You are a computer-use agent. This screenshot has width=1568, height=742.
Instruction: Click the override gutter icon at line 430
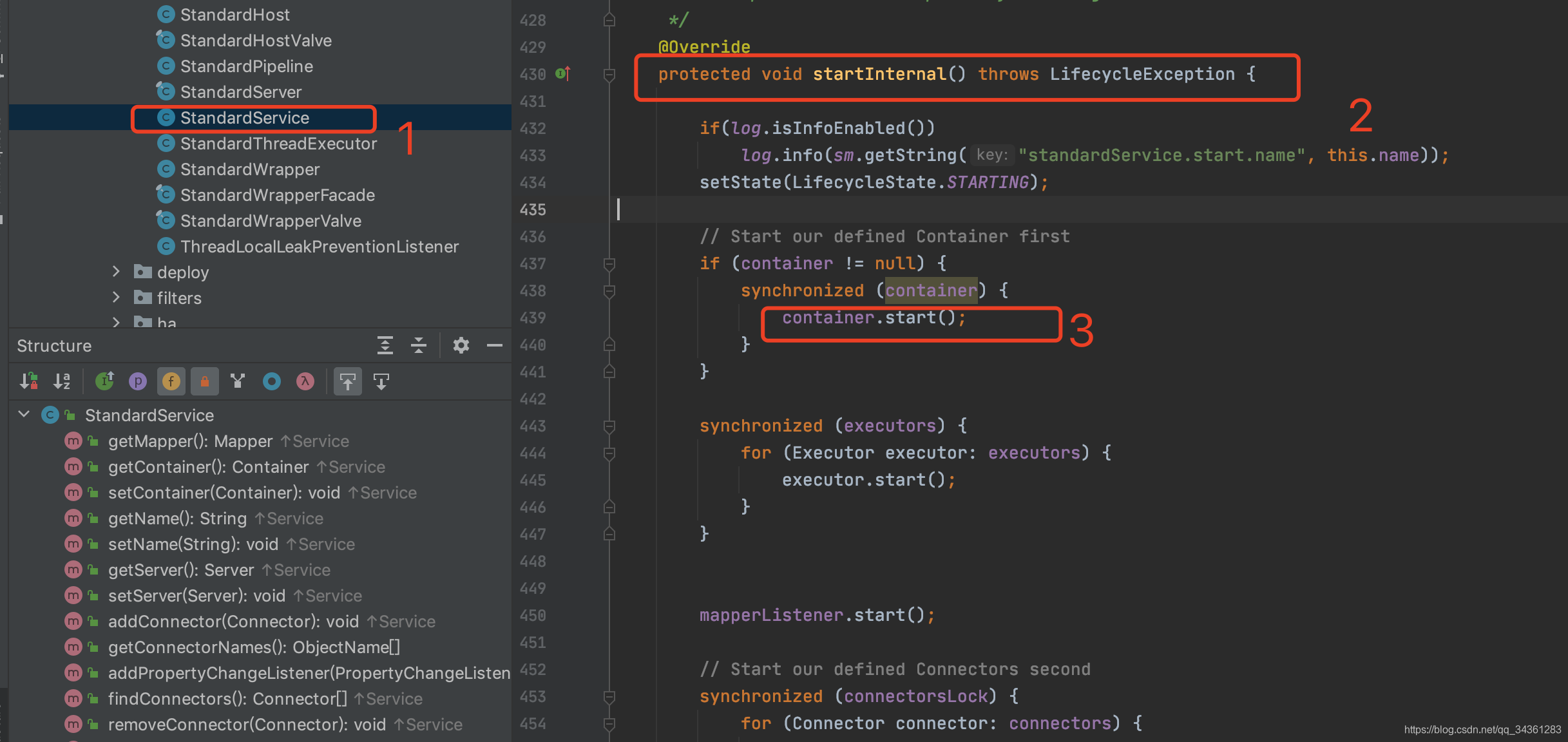click(x=563, y=74)
